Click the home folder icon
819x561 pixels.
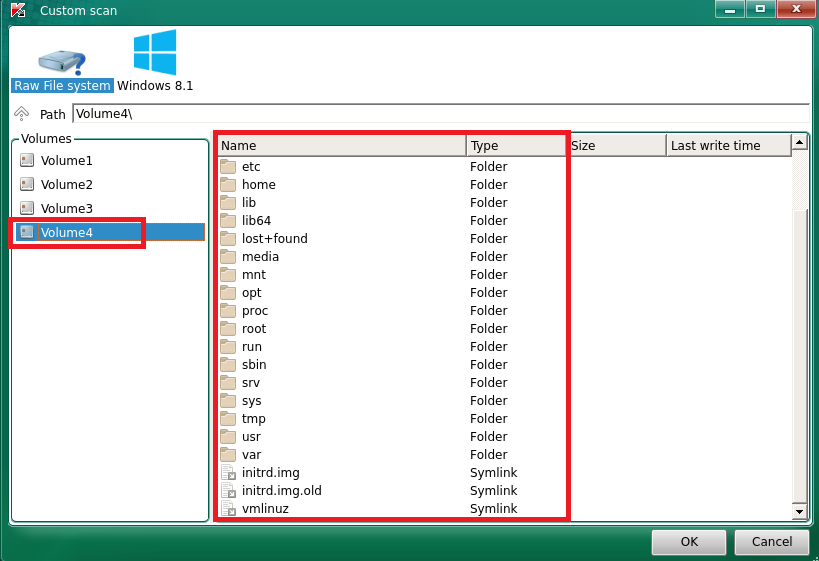228,184
